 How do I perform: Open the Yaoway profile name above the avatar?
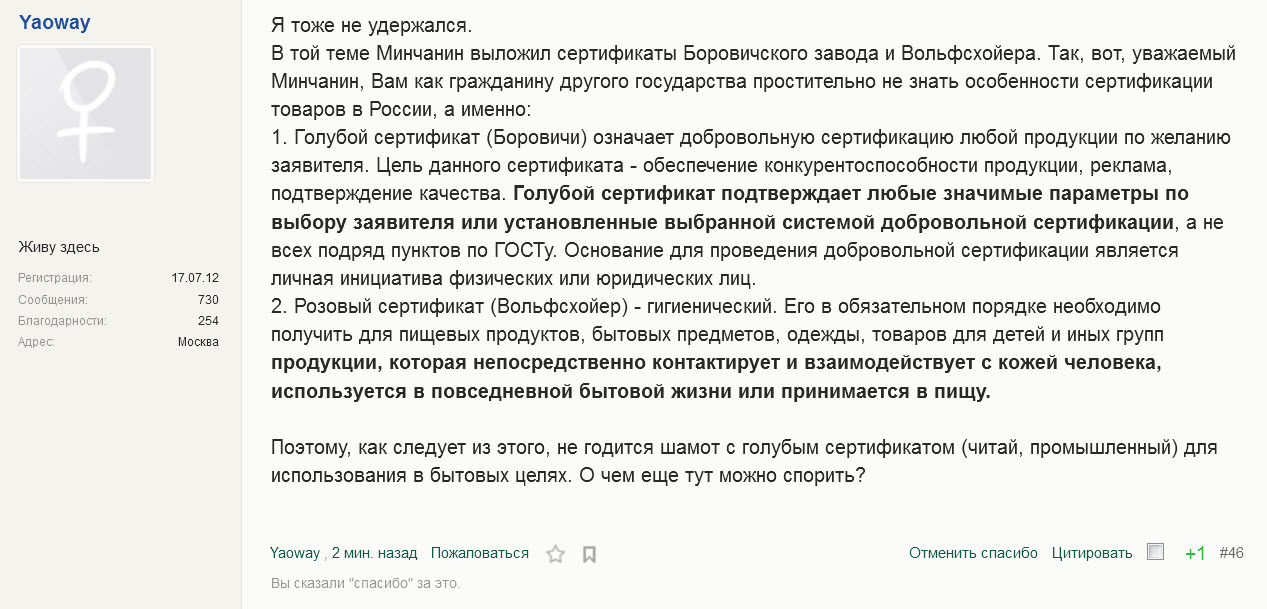pyautogui.click(x=55, y=22)
